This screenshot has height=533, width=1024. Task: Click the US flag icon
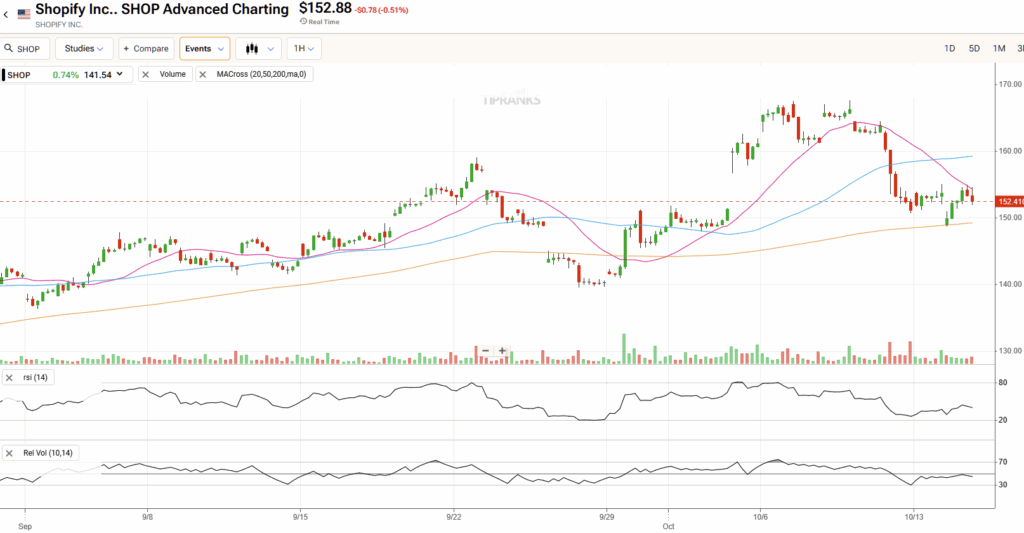point(24,14)
